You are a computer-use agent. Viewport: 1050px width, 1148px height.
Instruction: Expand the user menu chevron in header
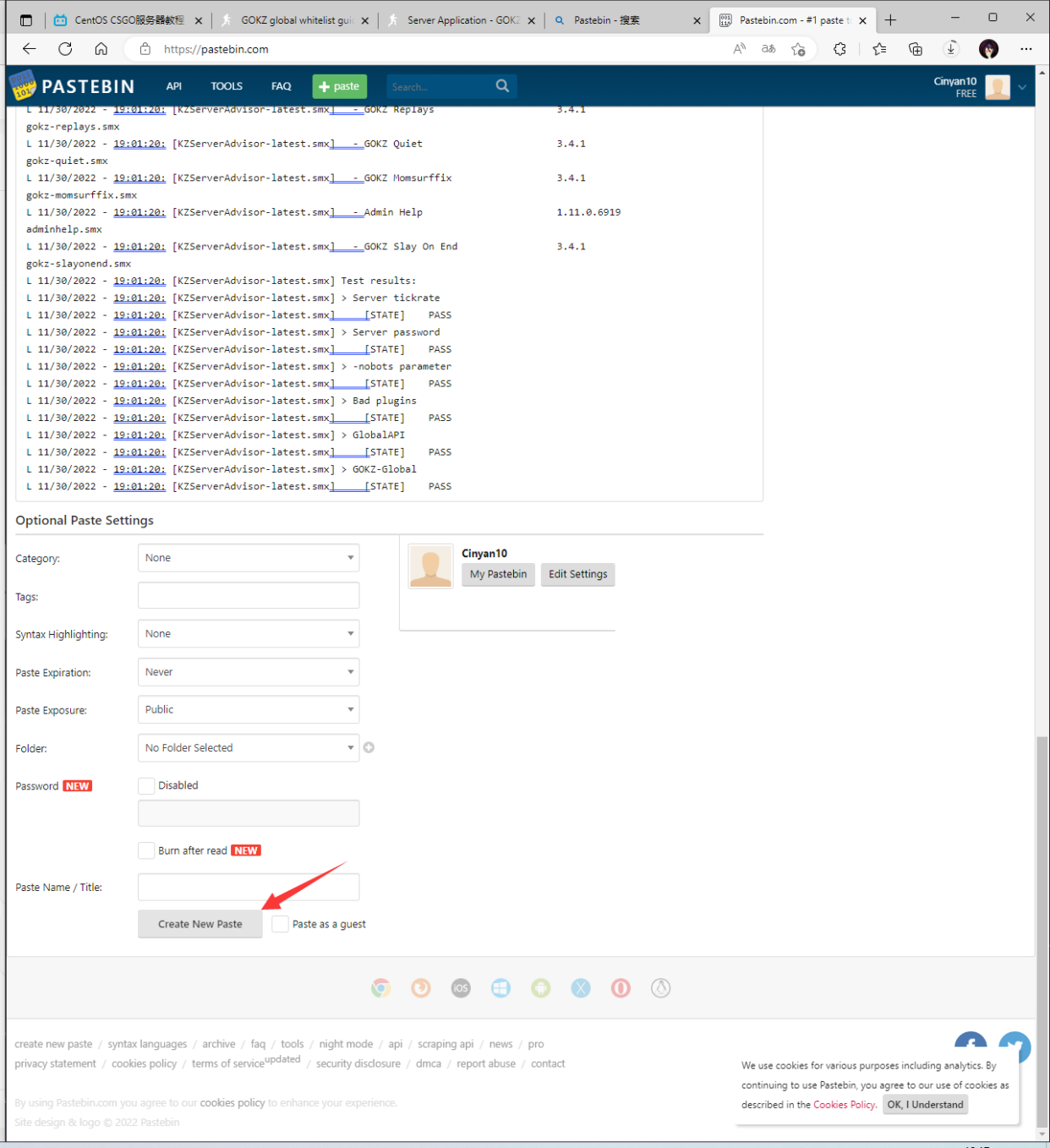click(1022, 87)
